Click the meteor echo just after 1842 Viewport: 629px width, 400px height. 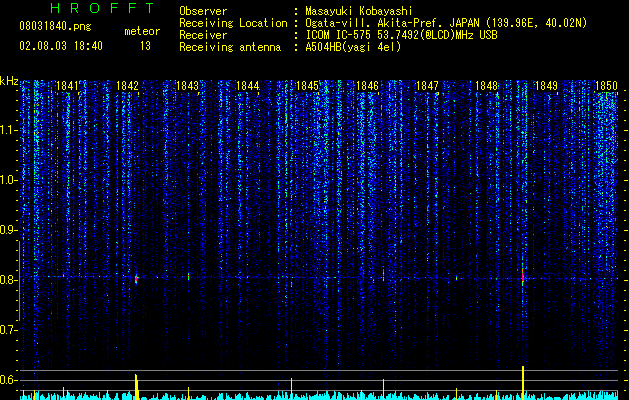(x=136, y=278)
